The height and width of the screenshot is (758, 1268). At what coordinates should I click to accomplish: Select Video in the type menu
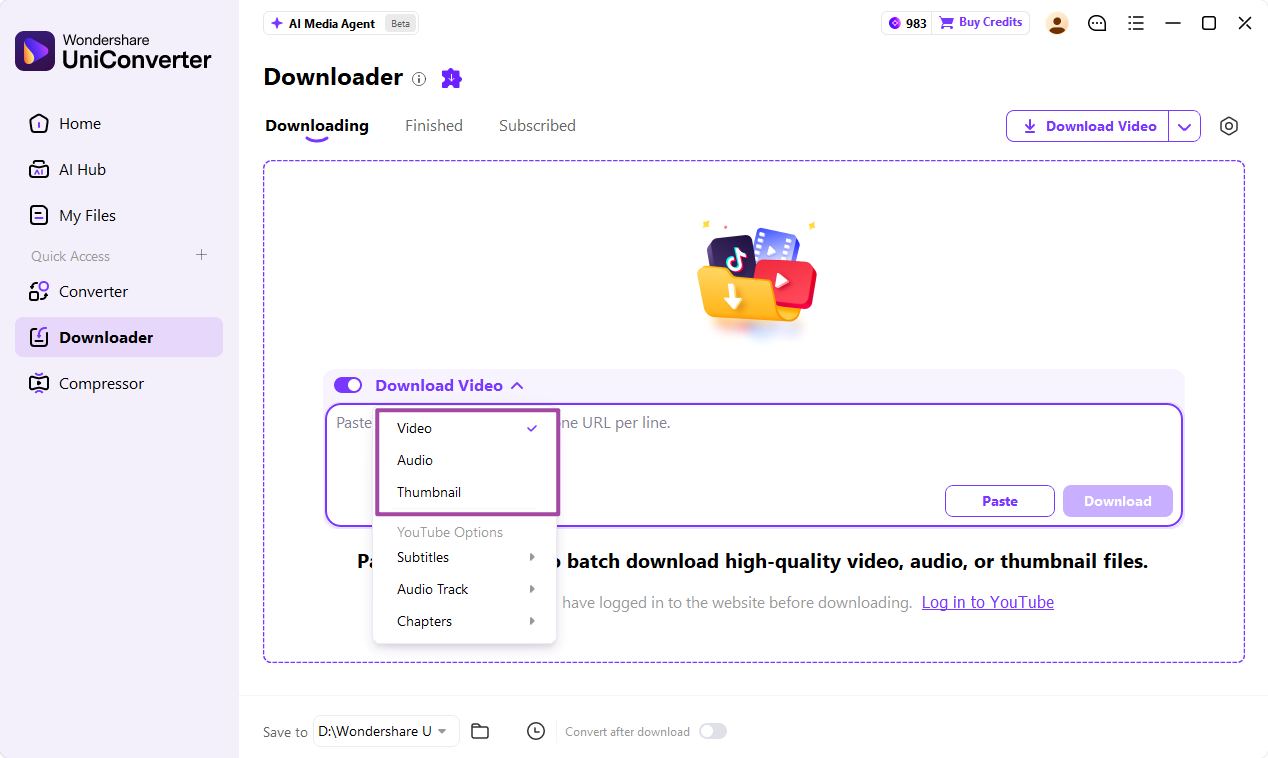point(467,428)
